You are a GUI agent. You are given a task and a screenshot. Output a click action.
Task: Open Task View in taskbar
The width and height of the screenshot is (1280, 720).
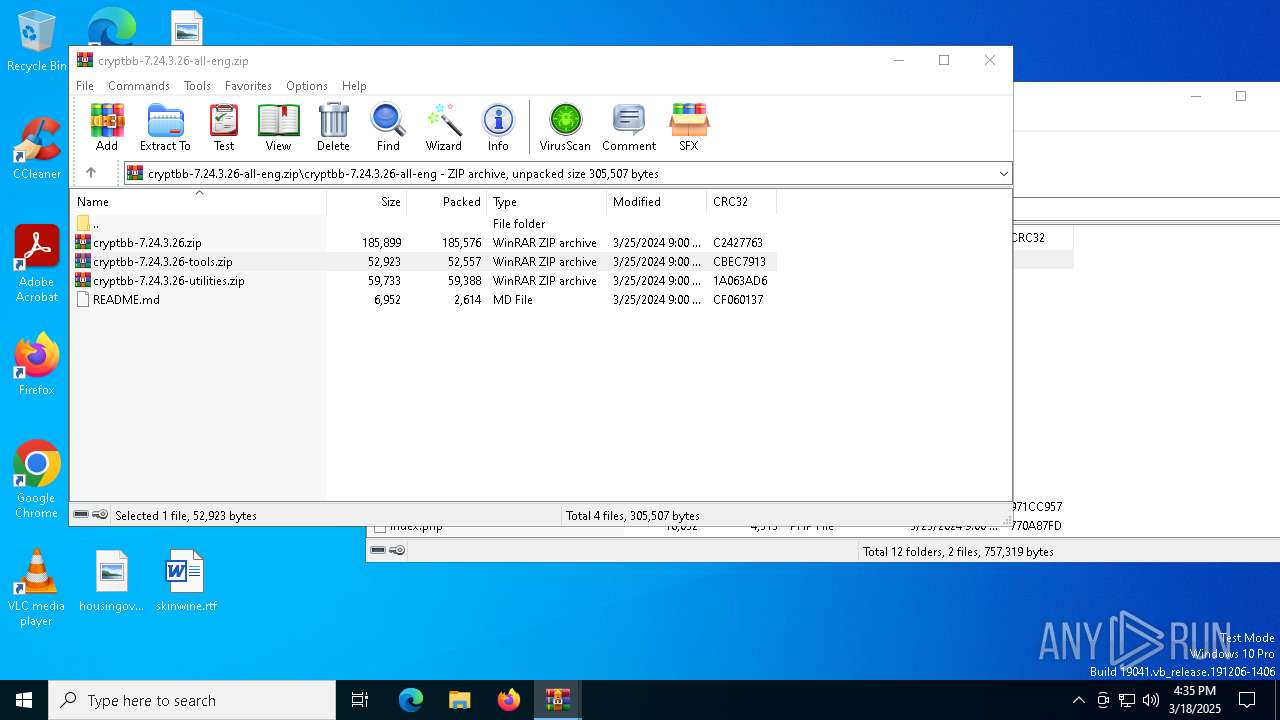tap(360, 700)
